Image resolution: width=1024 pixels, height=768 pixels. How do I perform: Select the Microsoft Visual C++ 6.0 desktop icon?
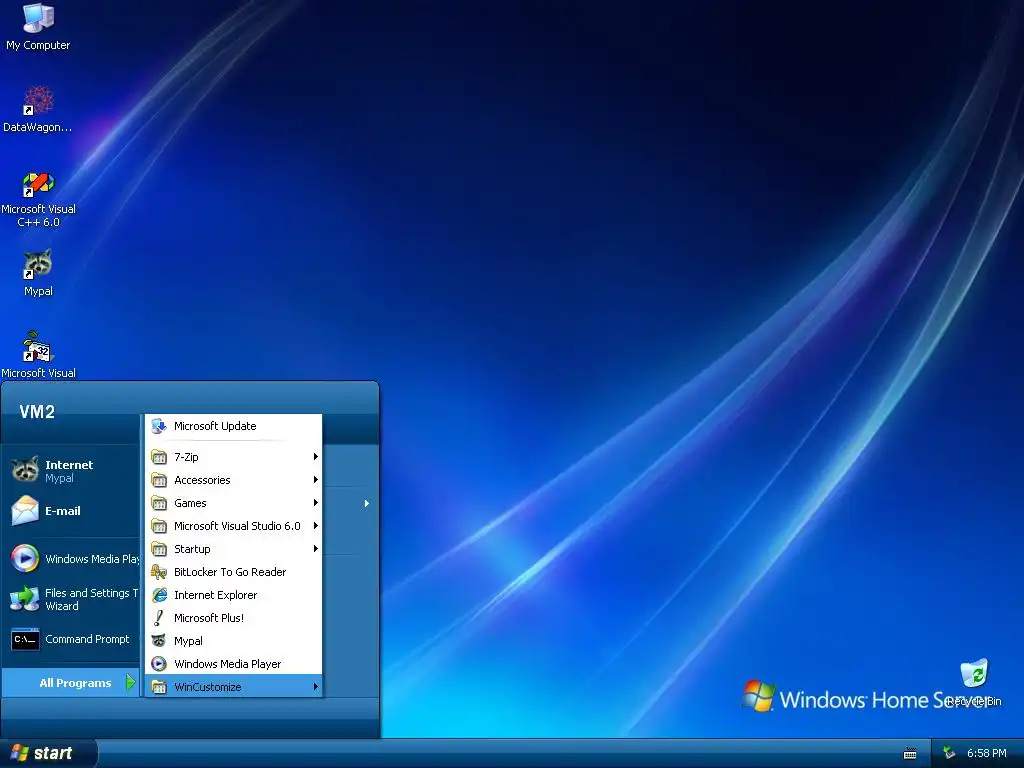pyautogui.click(x=38, y=184)
